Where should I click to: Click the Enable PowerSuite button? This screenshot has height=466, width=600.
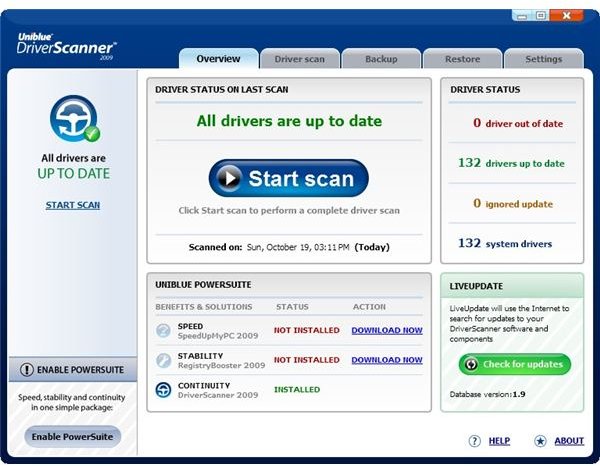click(x=72, y=437)
